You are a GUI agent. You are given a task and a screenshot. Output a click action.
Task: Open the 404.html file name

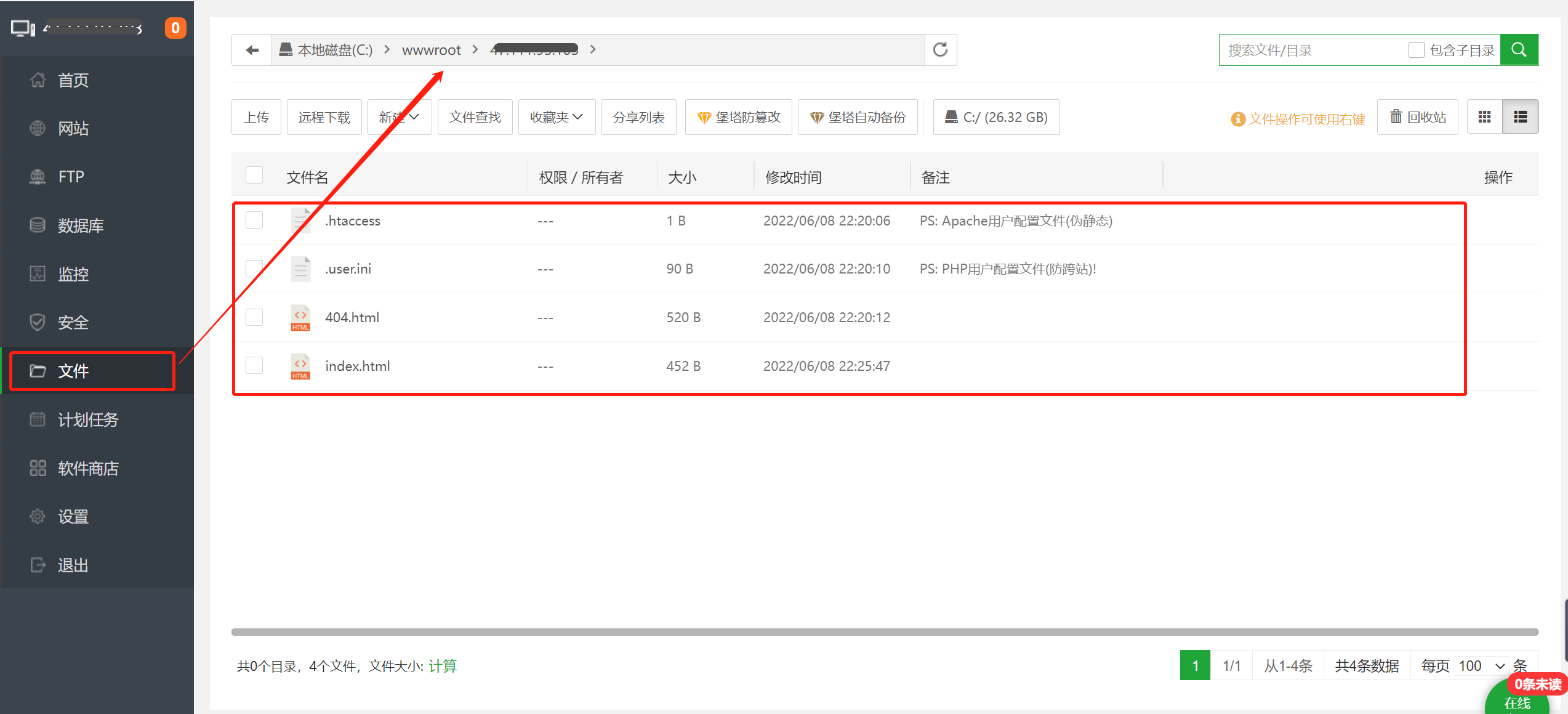[x=352, y=317]
